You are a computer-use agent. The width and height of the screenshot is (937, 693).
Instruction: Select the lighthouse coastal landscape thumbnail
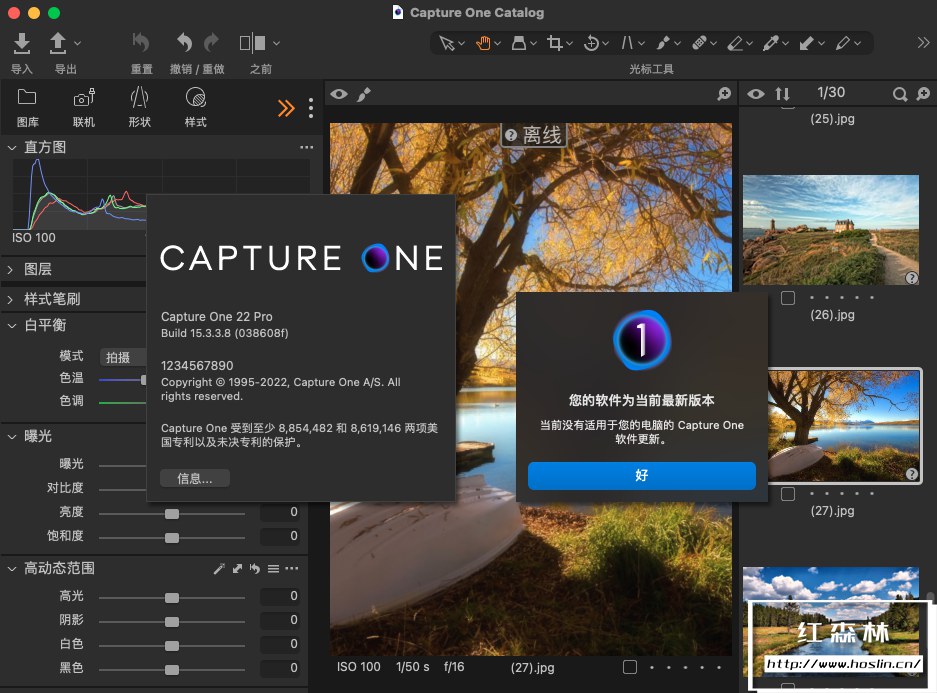click(x=830, y=229)
